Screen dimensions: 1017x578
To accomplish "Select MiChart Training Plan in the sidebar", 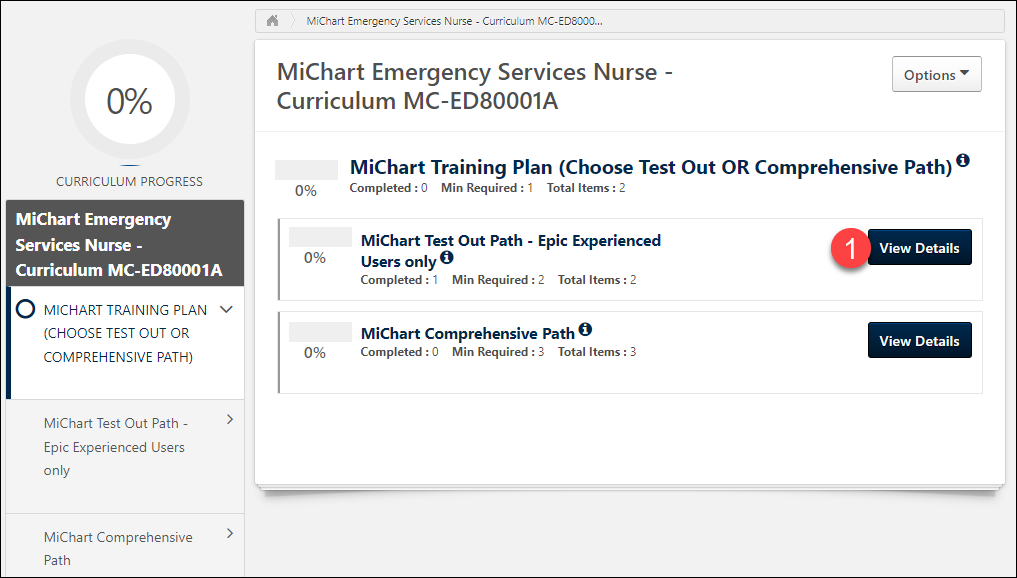I will pos(116,333).
